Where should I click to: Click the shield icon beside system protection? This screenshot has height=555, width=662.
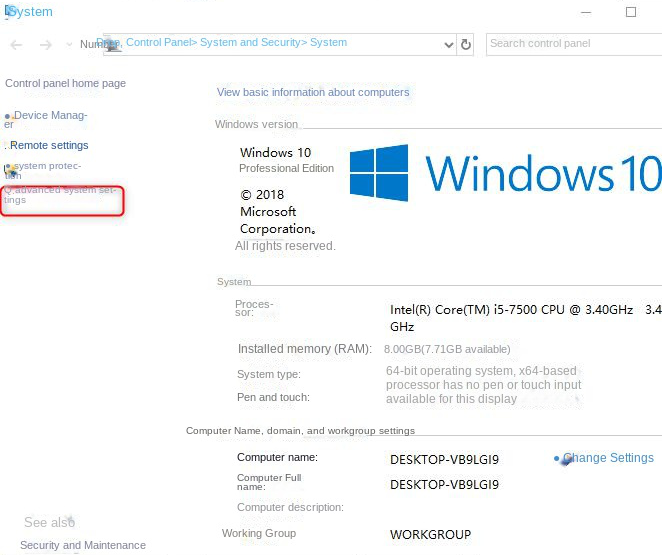pos(10,171)
